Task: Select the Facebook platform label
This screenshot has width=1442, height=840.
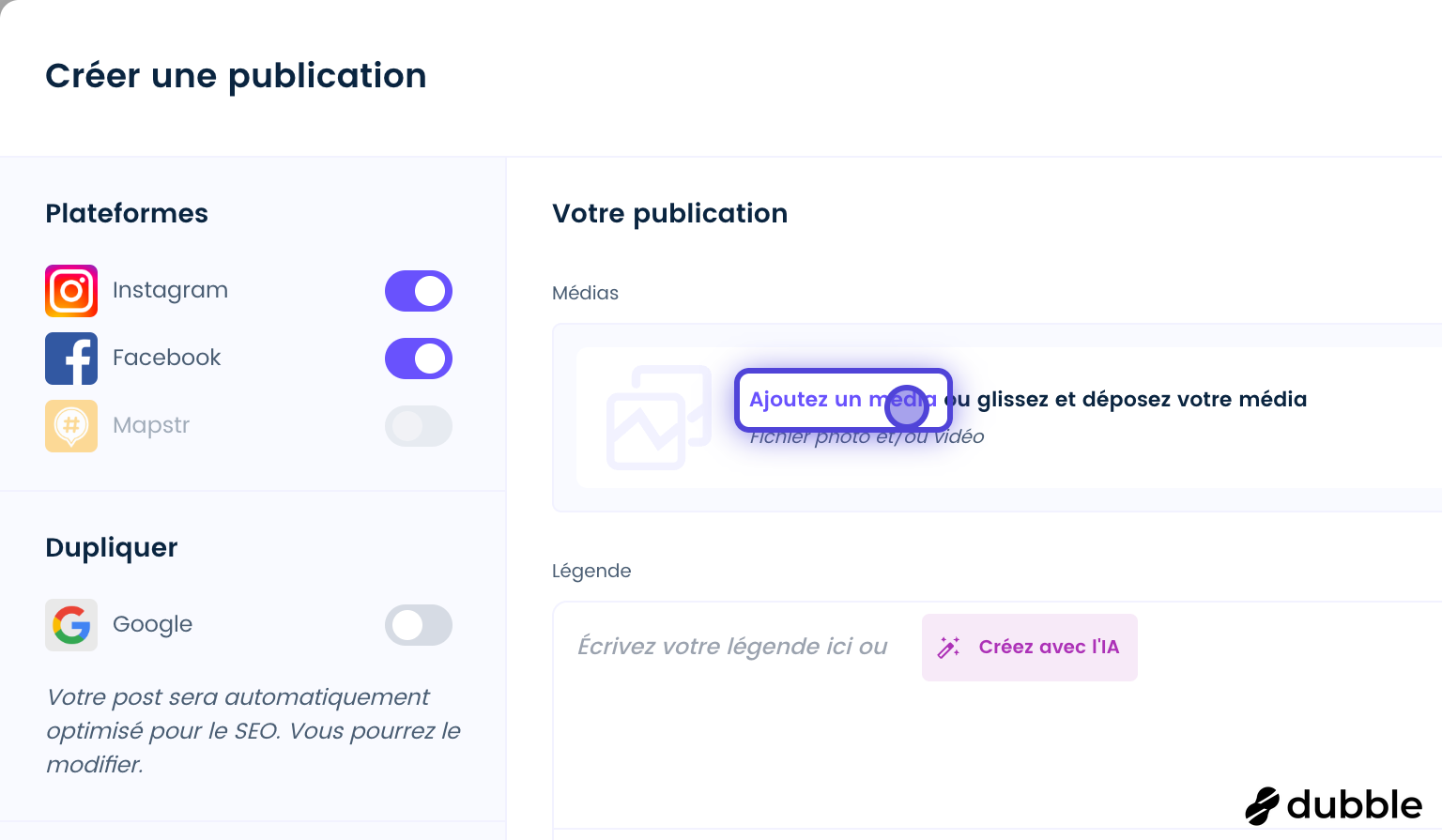Action: pyautogui.click(x=166, y=358)
